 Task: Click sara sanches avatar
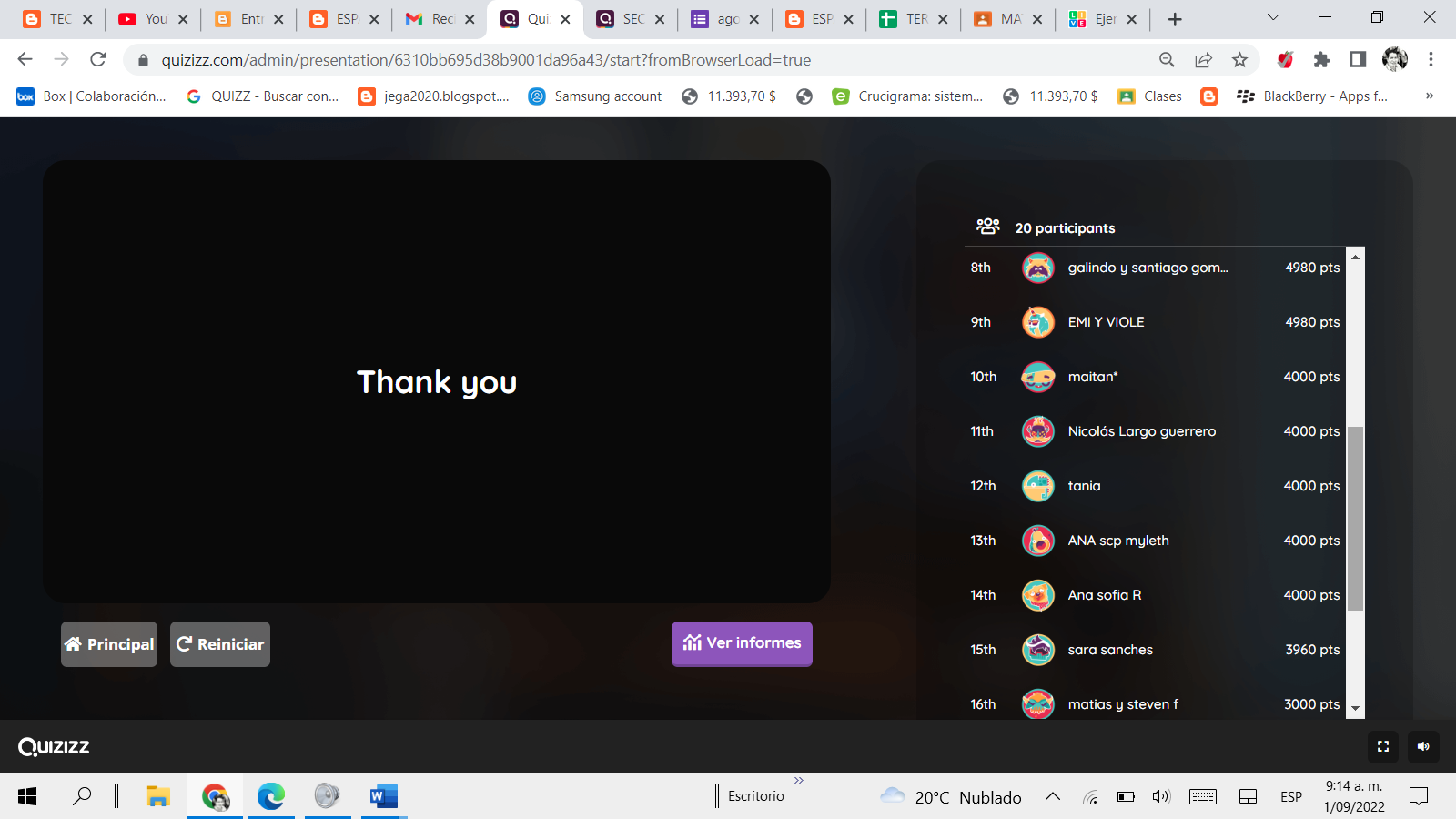click(x=1038, y=650)
